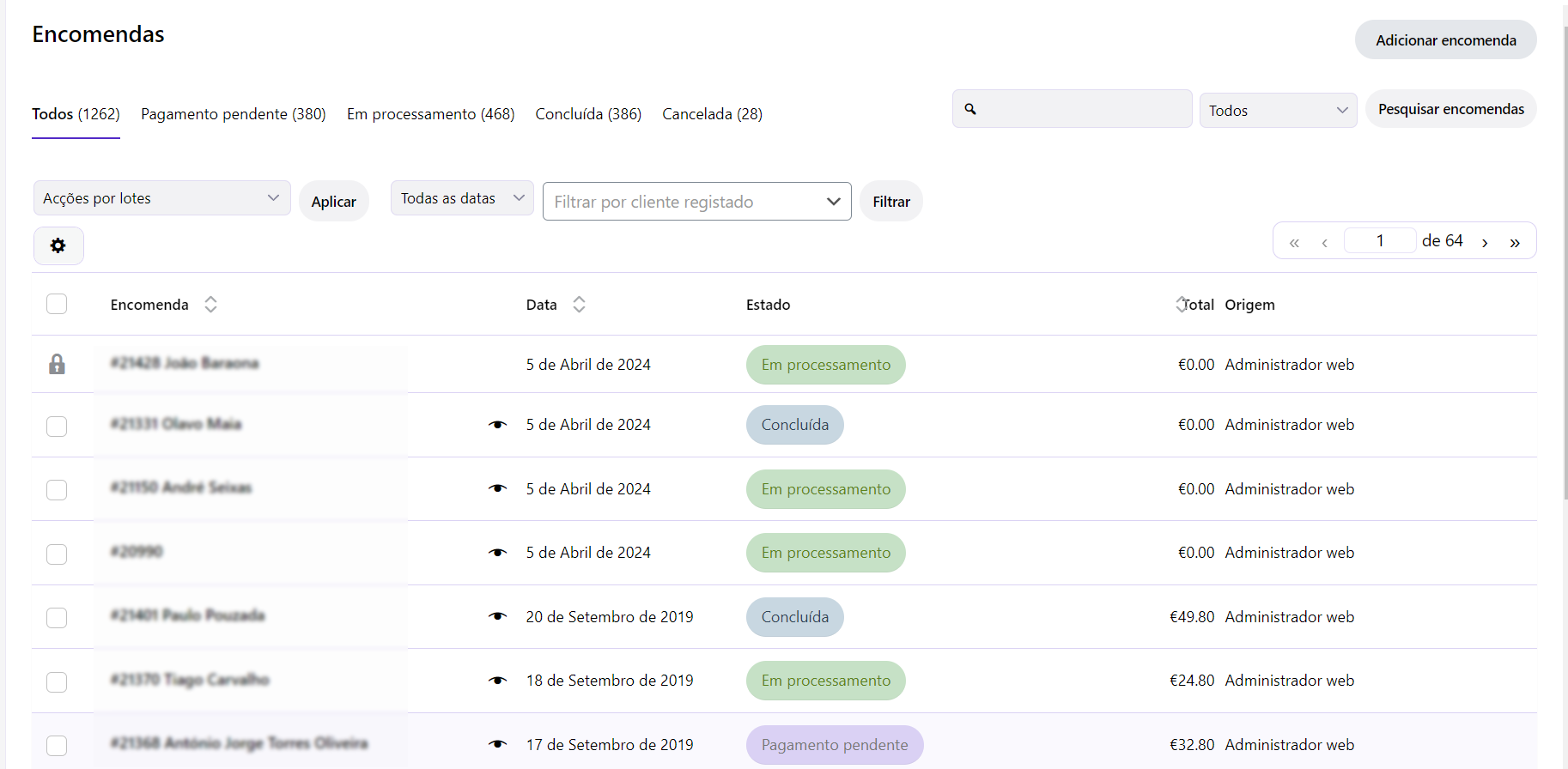Switch to Cancelada (28) tab
The width and height of the screenshot is (1568, 769).
click(x=713, y=114)
